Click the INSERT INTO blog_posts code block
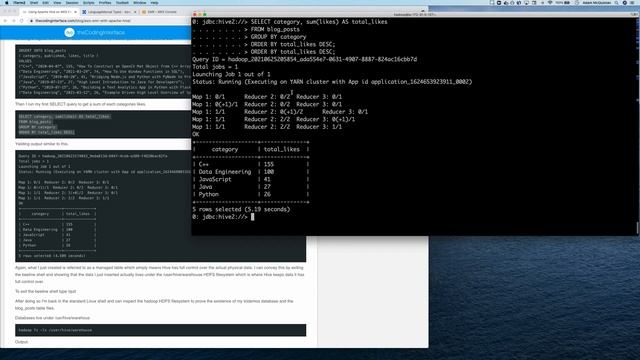The image size is (640, 360). click(x=103, y=71)
